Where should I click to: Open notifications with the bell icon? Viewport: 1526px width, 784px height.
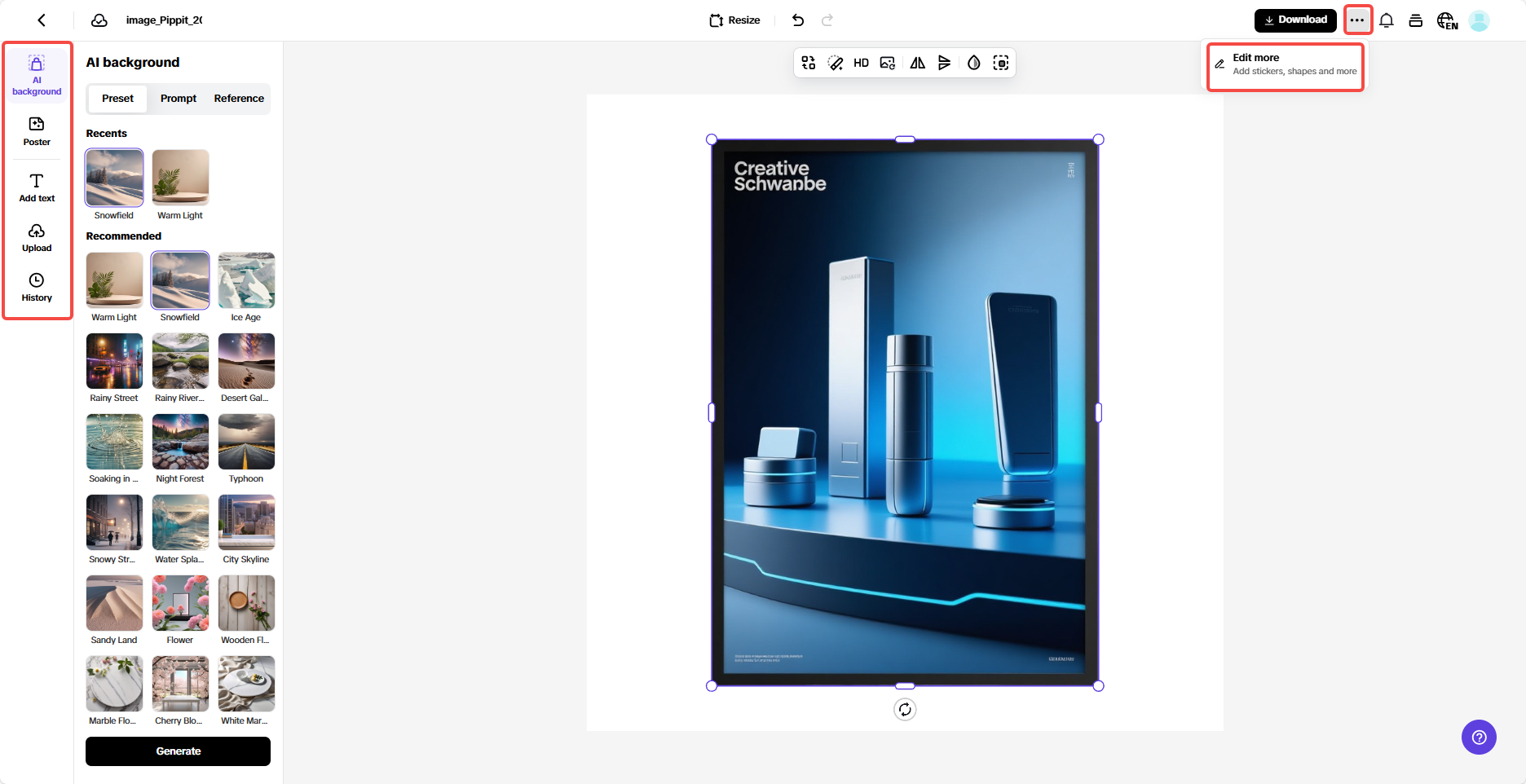(1387, 20)
